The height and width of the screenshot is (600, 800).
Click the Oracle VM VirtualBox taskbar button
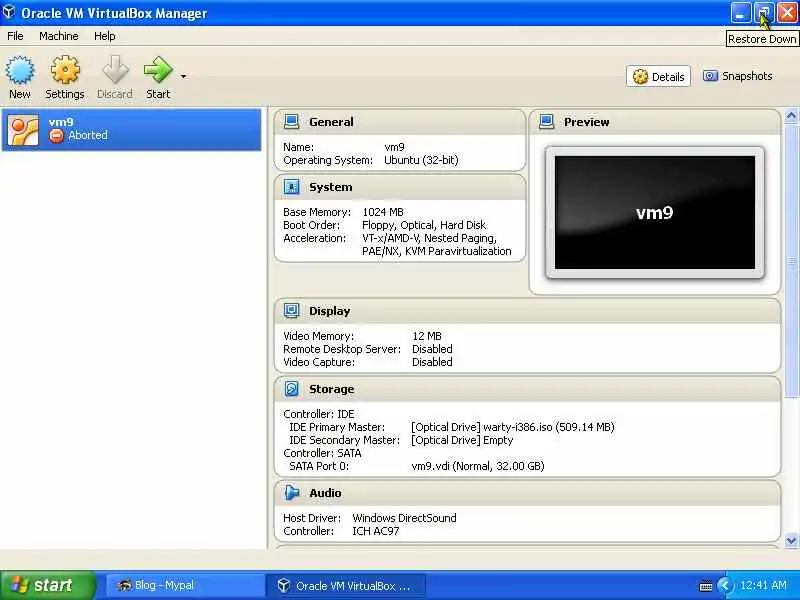click(x=346, y=586)
